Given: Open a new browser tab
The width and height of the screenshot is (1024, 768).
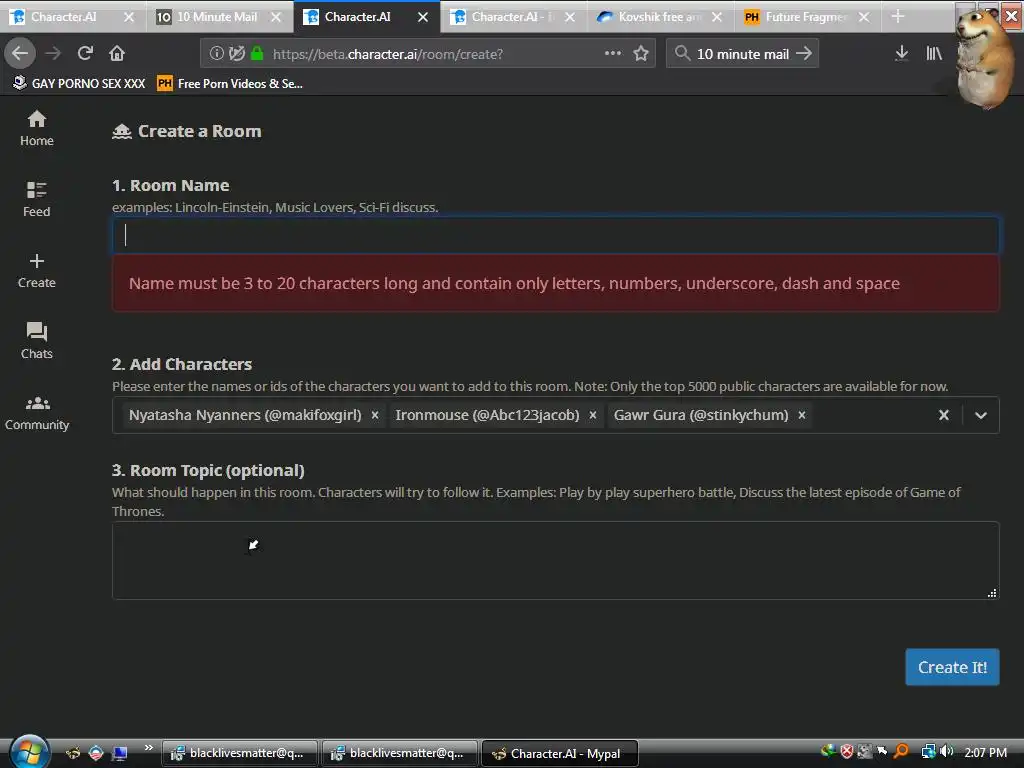Looking at the screenshot, I should tap(898, 16).
